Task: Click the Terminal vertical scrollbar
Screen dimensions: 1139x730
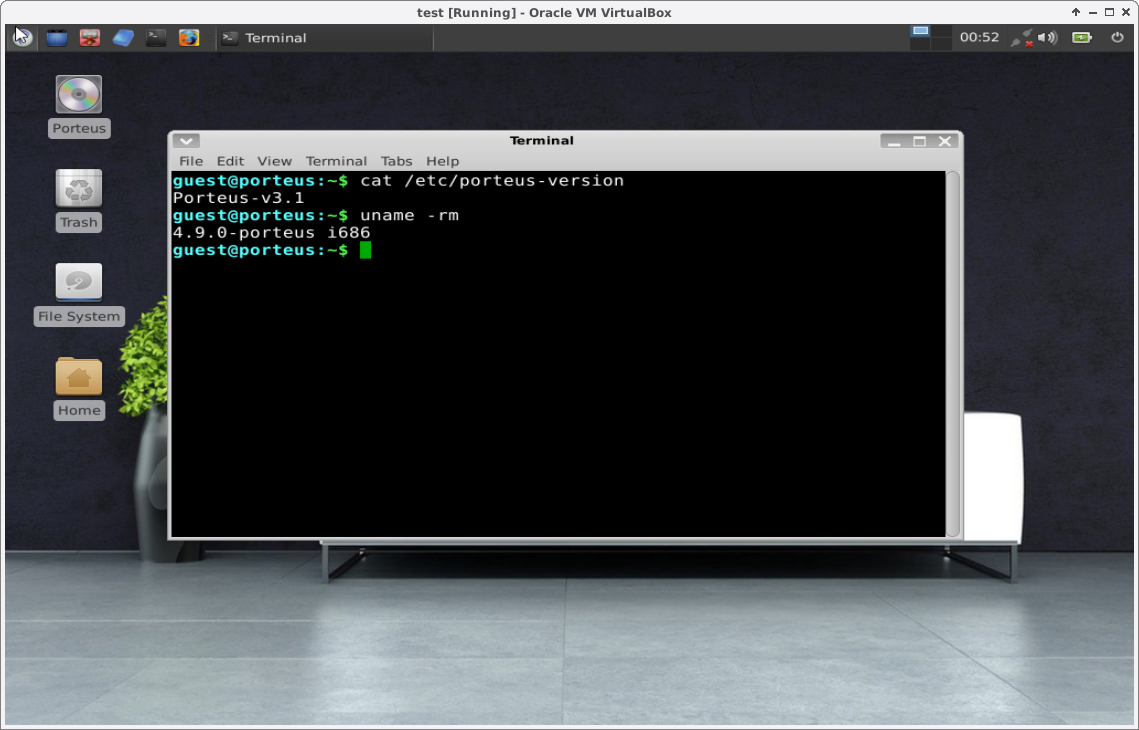Action: [953, 354]
